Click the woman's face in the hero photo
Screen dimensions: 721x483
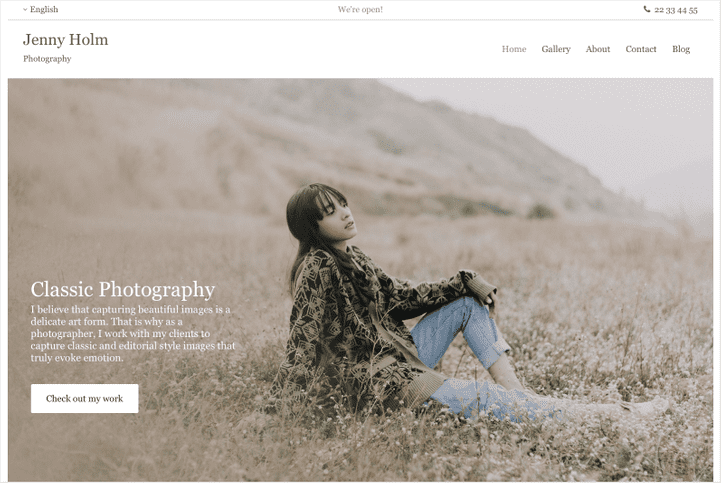[x=336, y=217]
